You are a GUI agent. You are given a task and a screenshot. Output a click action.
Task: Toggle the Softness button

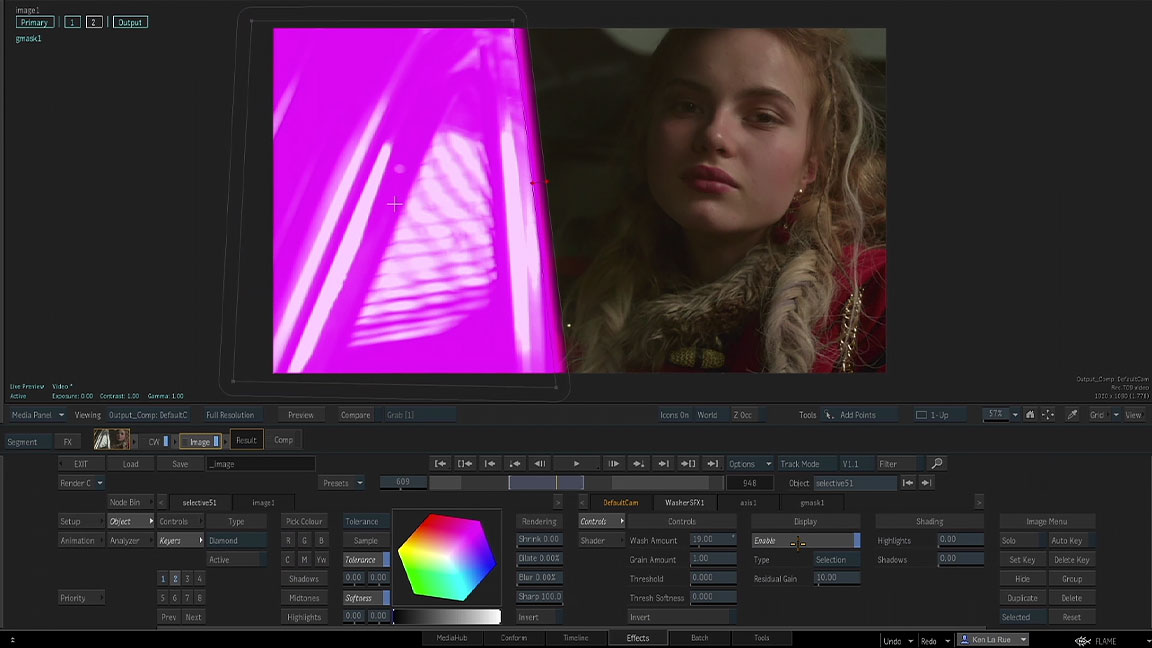(366, 598)
